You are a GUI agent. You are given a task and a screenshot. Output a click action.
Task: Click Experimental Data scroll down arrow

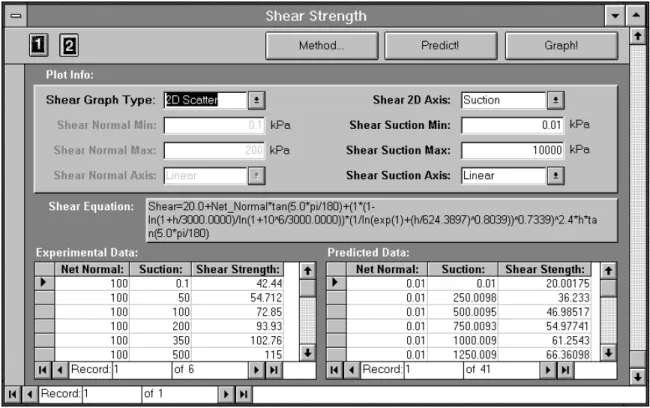click(307, 353)
